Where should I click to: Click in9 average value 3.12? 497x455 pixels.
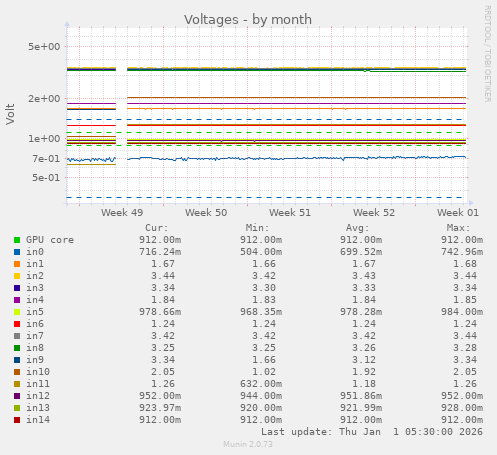pos(364,360)
